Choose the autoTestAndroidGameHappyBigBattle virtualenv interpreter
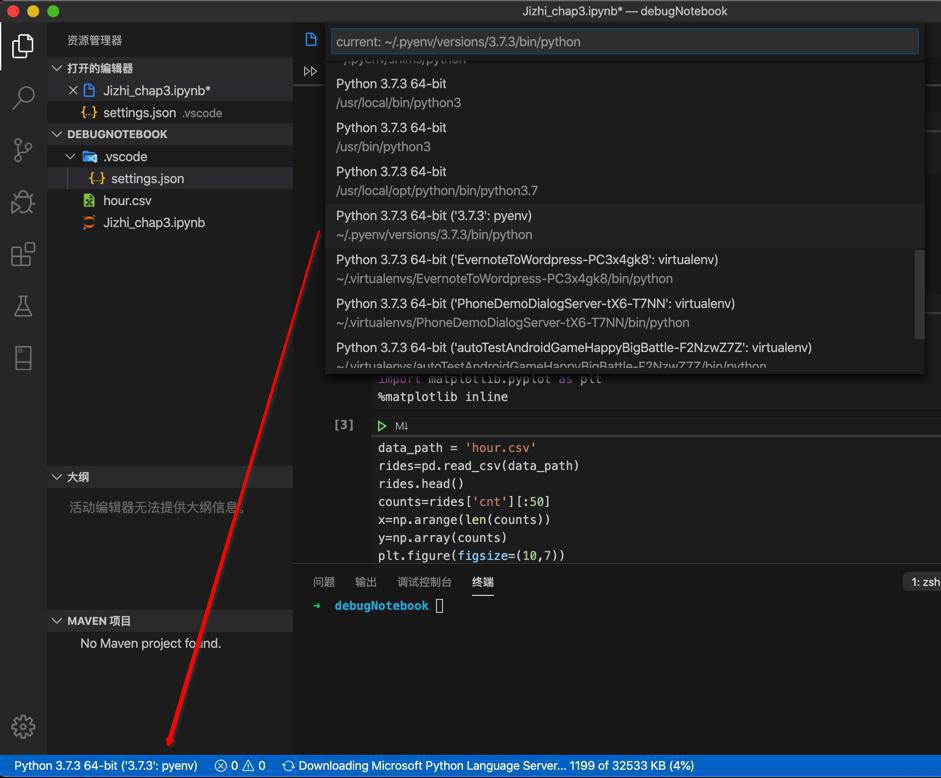This screenshot has height=778, width=941. pos(624,355)
